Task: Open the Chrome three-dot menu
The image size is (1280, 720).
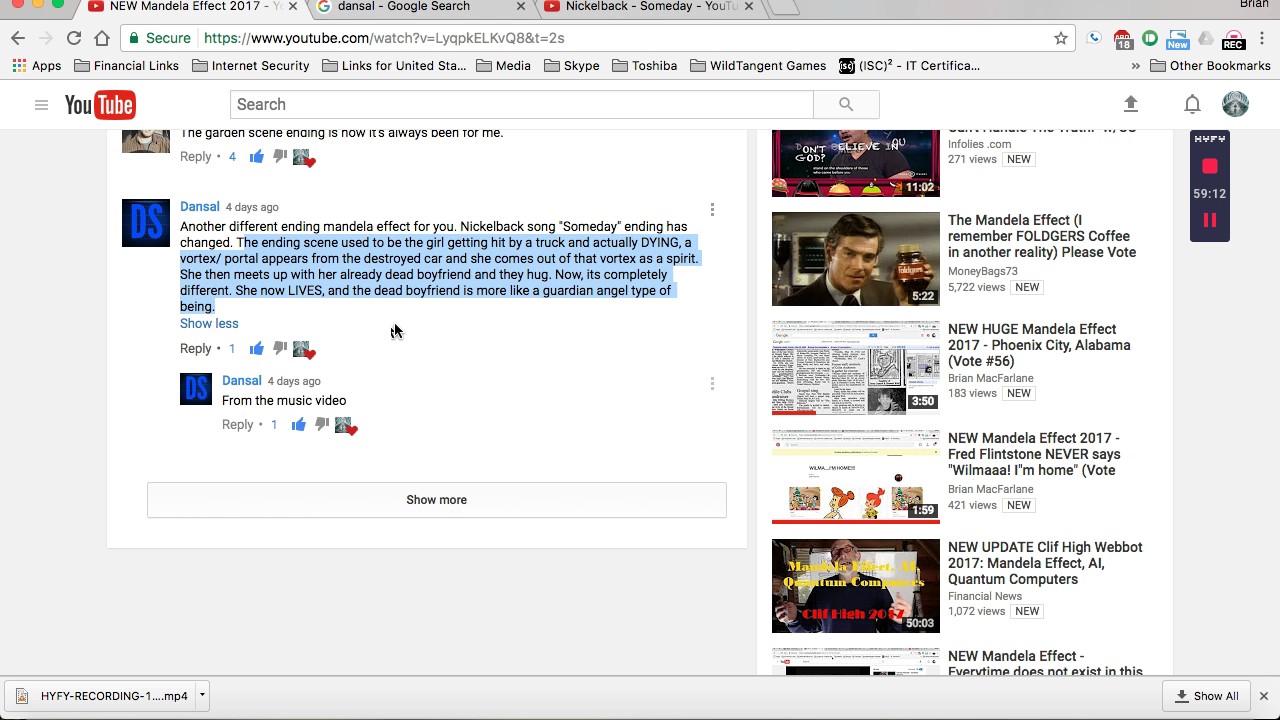Action: [1262, 38]
